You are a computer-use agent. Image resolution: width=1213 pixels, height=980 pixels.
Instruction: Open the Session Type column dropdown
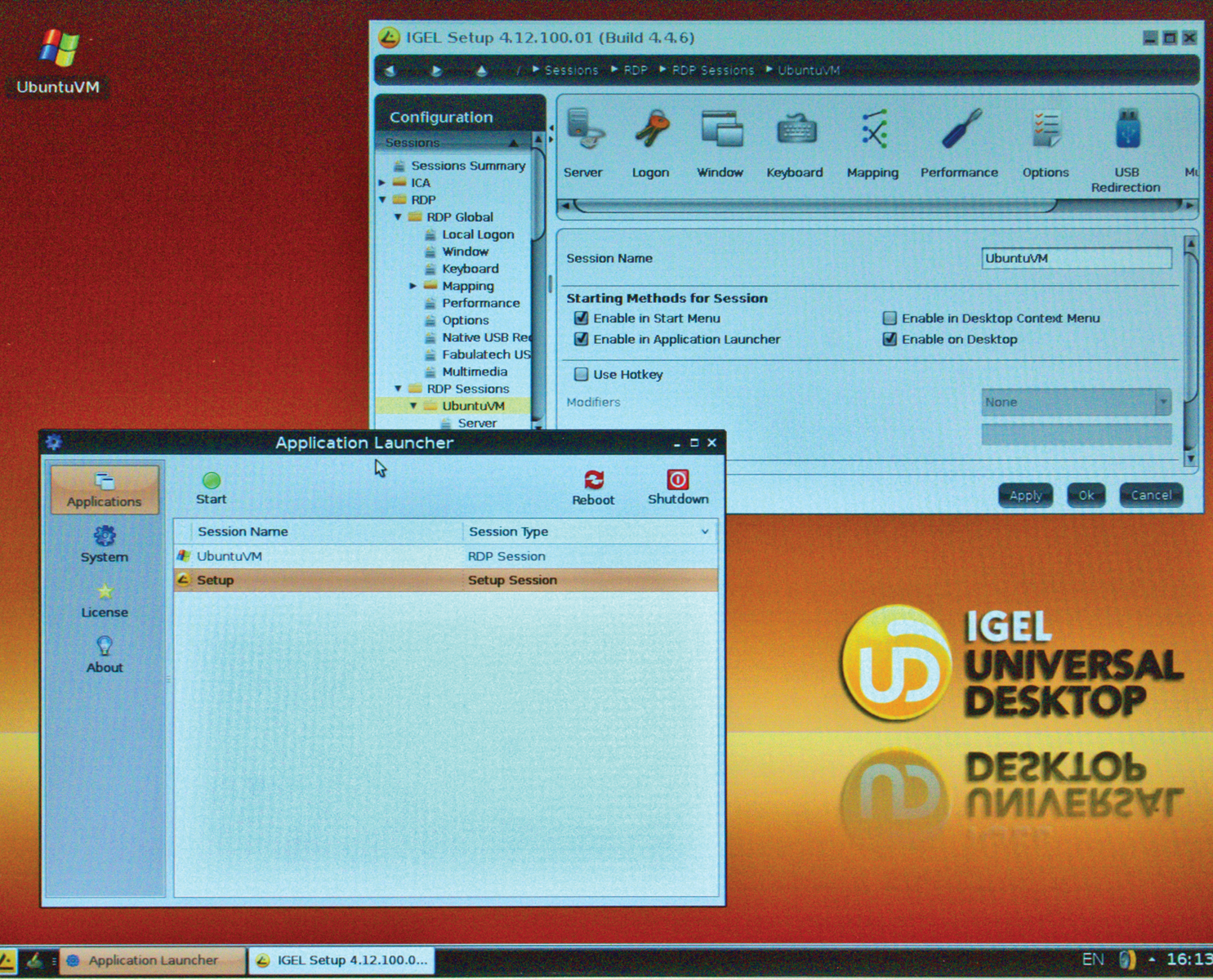point(703,532)
